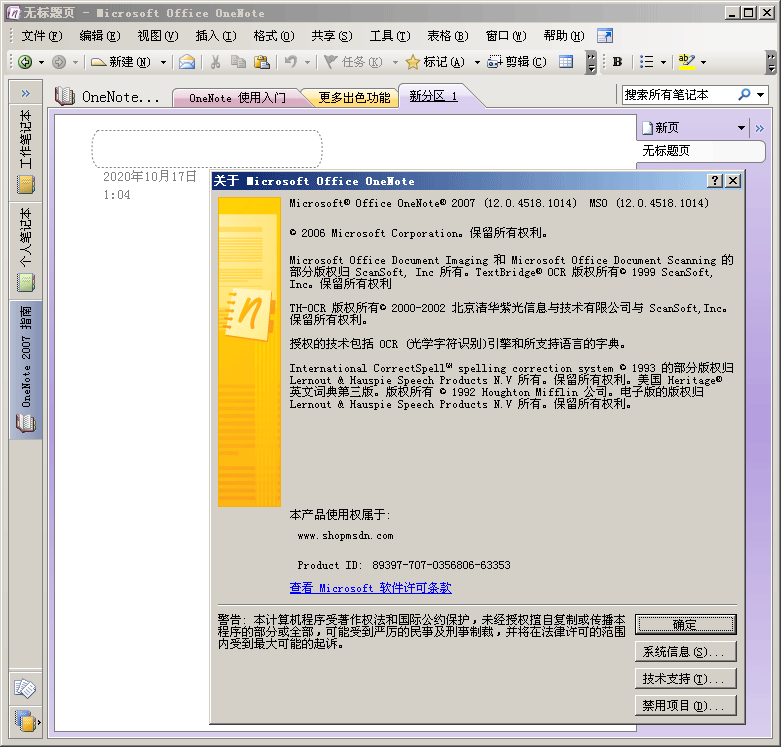This screenshot has width=781, height=747.
Task: Switch to the 更多出色功能 section tab
Action: [x=354, y=98]
